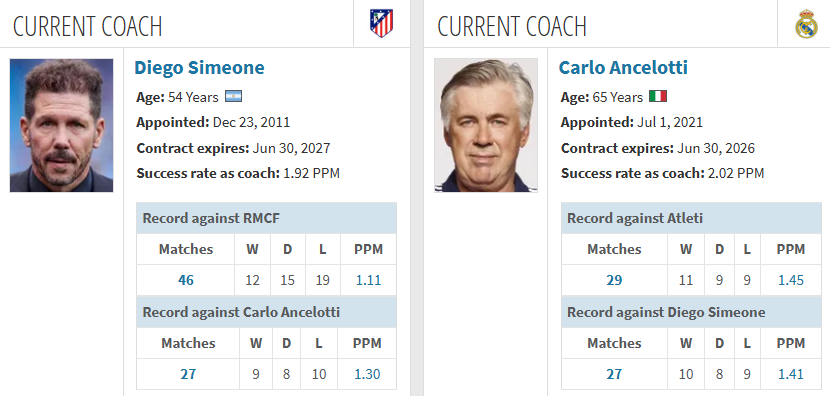Click the 1.45 PPM value against Atleti
The height and width of the screenshot is (396, 830).
(791, 280)
